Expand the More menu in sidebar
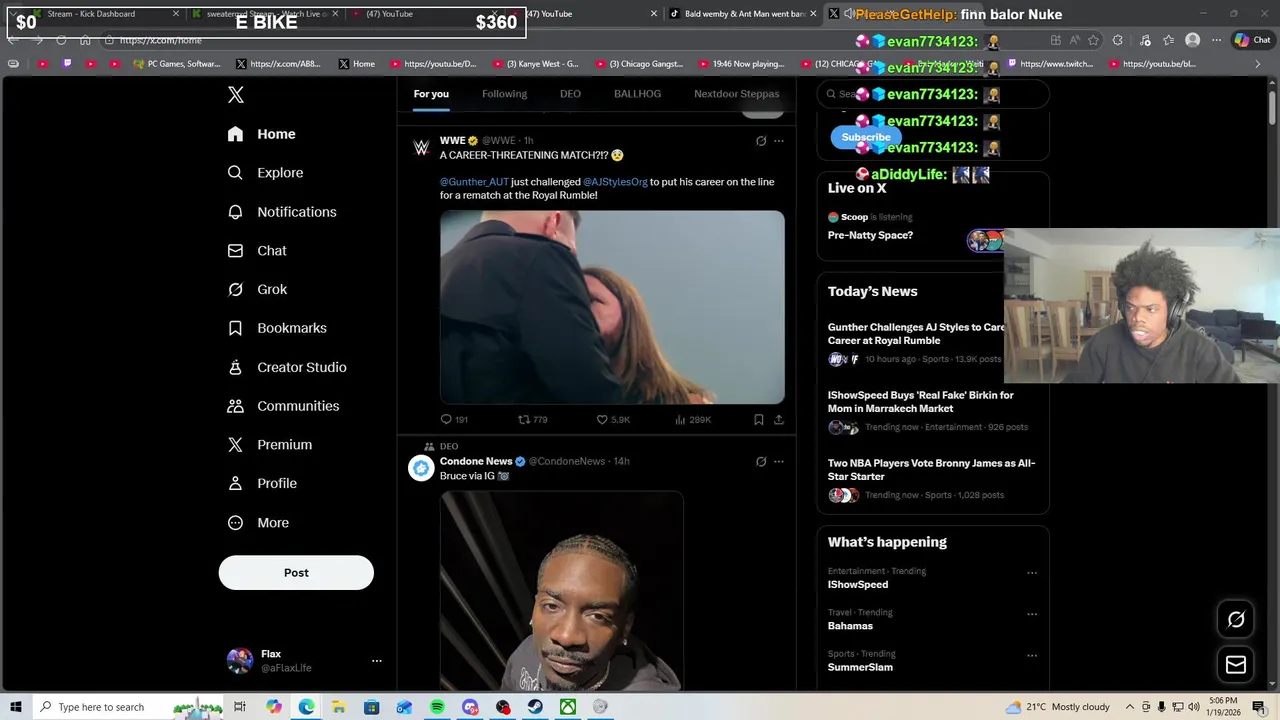This screenshot has width=1280, height=720. coord(258,523)
